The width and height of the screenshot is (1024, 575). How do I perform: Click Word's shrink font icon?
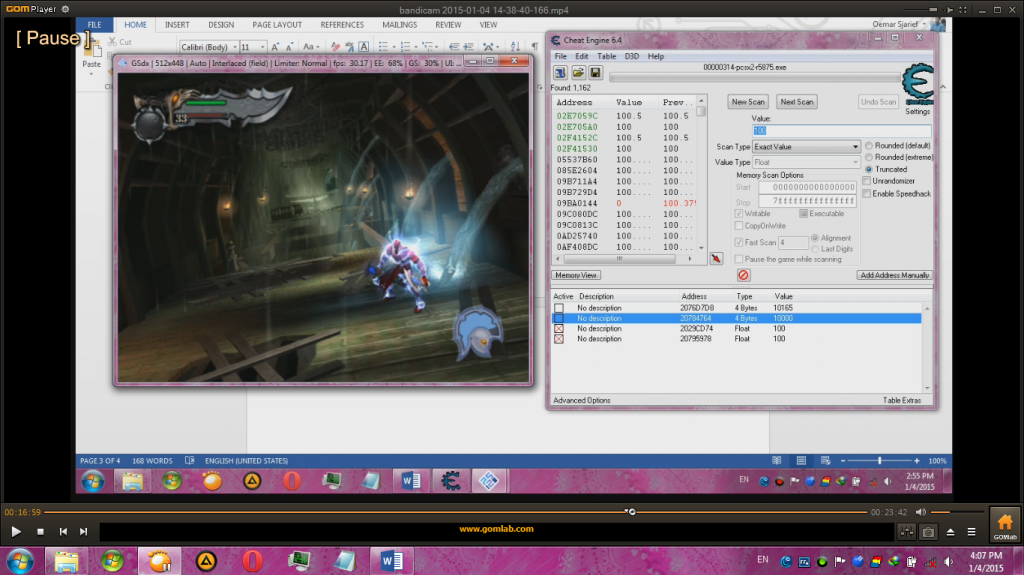pos(290,46)
